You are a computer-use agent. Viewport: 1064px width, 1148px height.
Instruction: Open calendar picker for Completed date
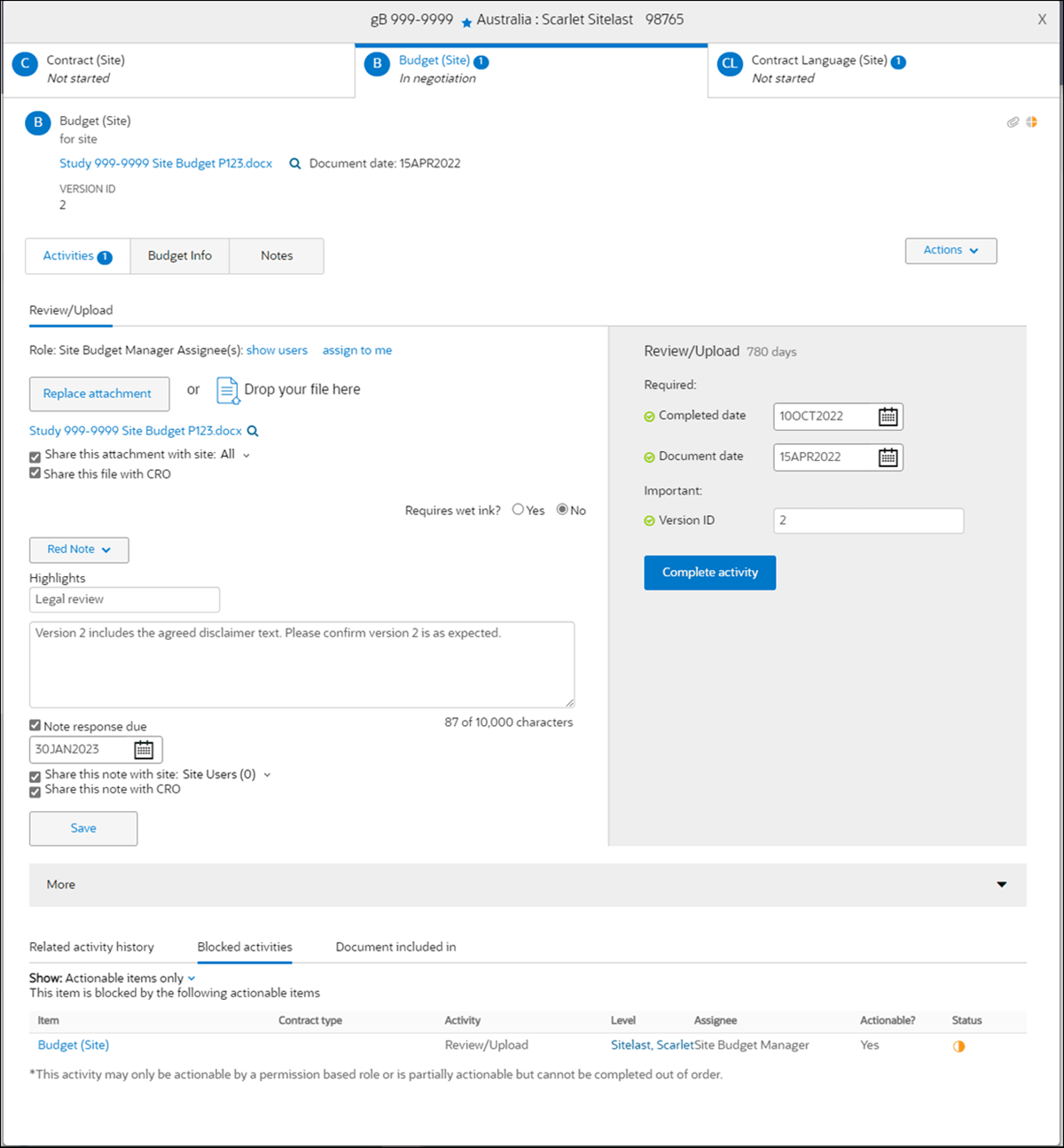pos(888,416)
